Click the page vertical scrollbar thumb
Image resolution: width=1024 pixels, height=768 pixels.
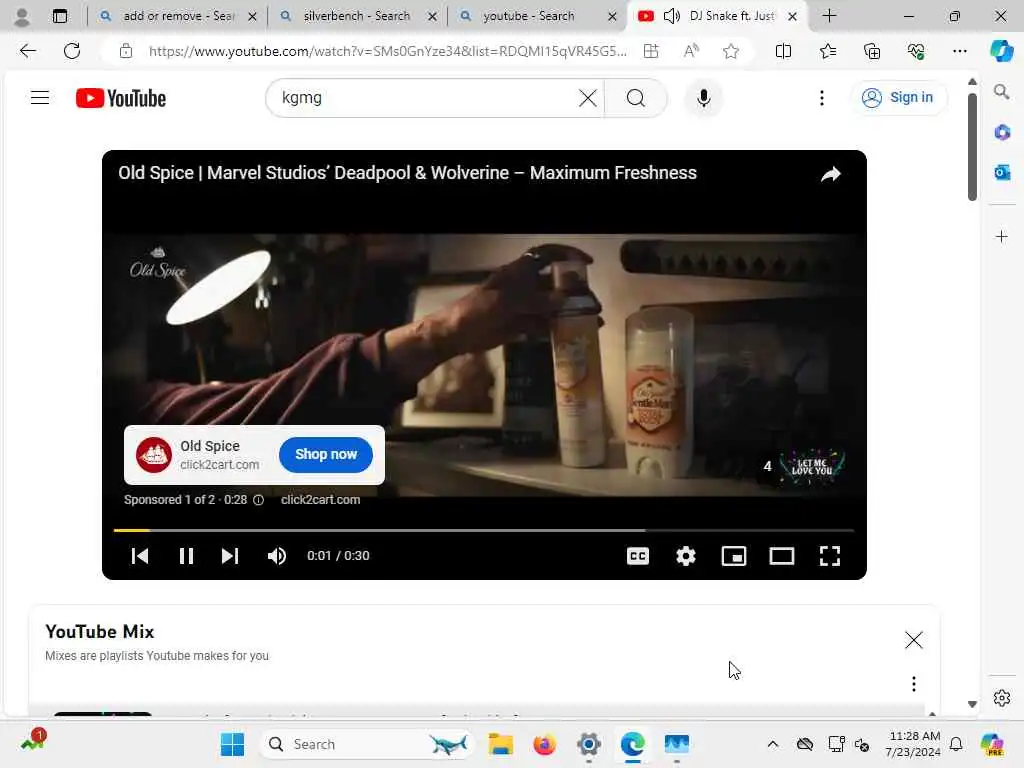tap(972, 147)
